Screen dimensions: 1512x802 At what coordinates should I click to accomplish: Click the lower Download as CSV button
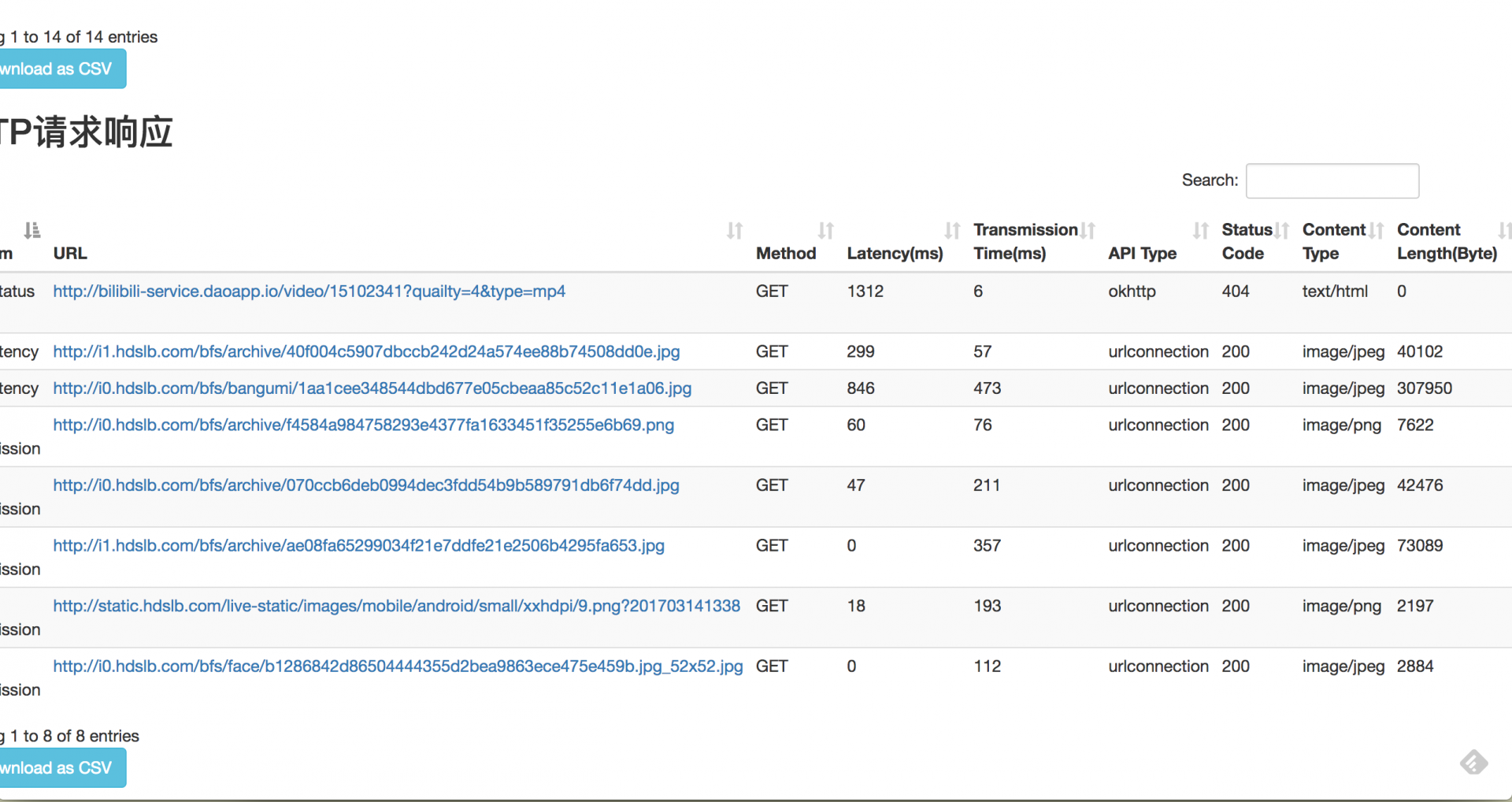63,767
